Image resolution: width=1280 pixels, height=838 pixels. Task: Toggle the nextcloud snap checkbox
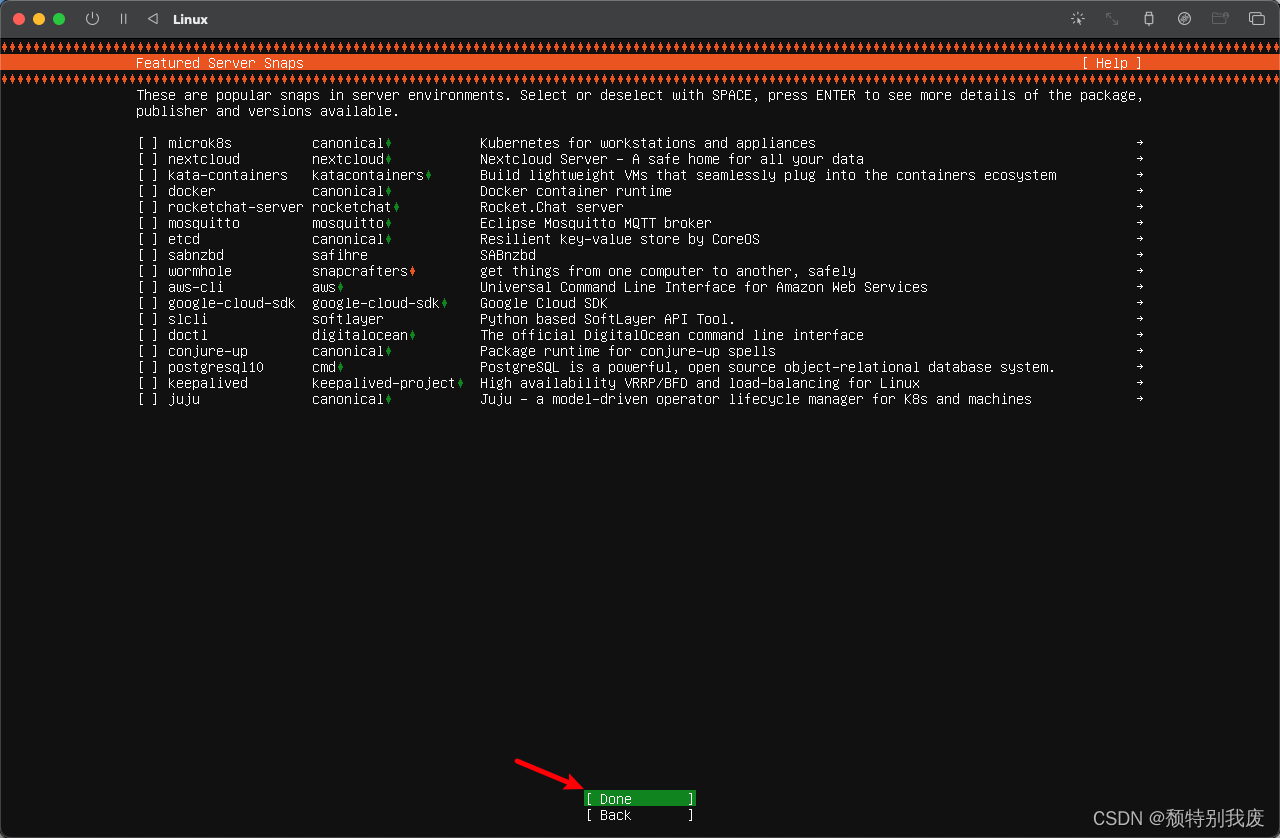148,159
